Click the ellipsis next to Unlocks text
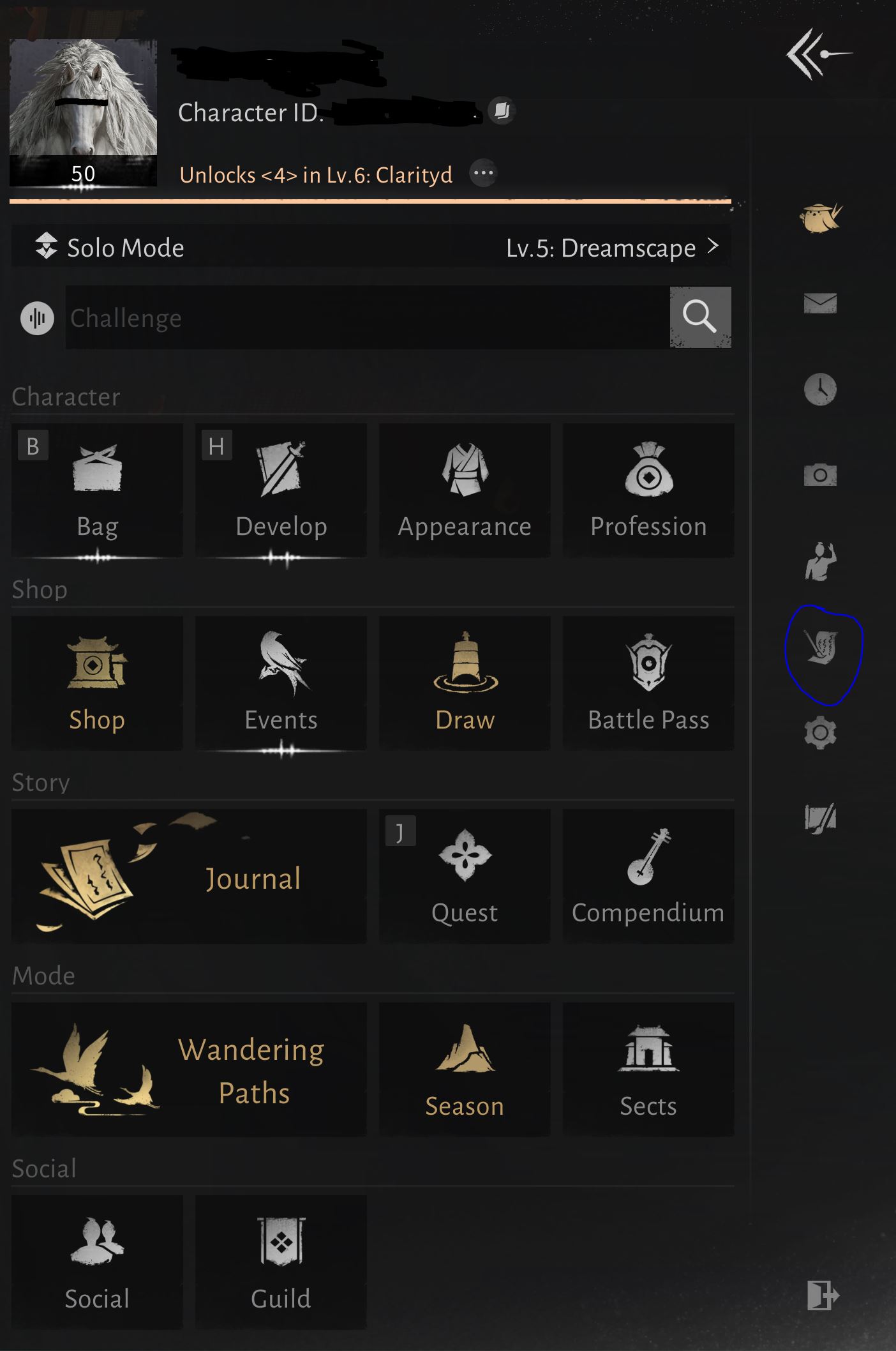The width and height of the screenshot is (896, 1351). pyautogui.click(x=483, y=173)
